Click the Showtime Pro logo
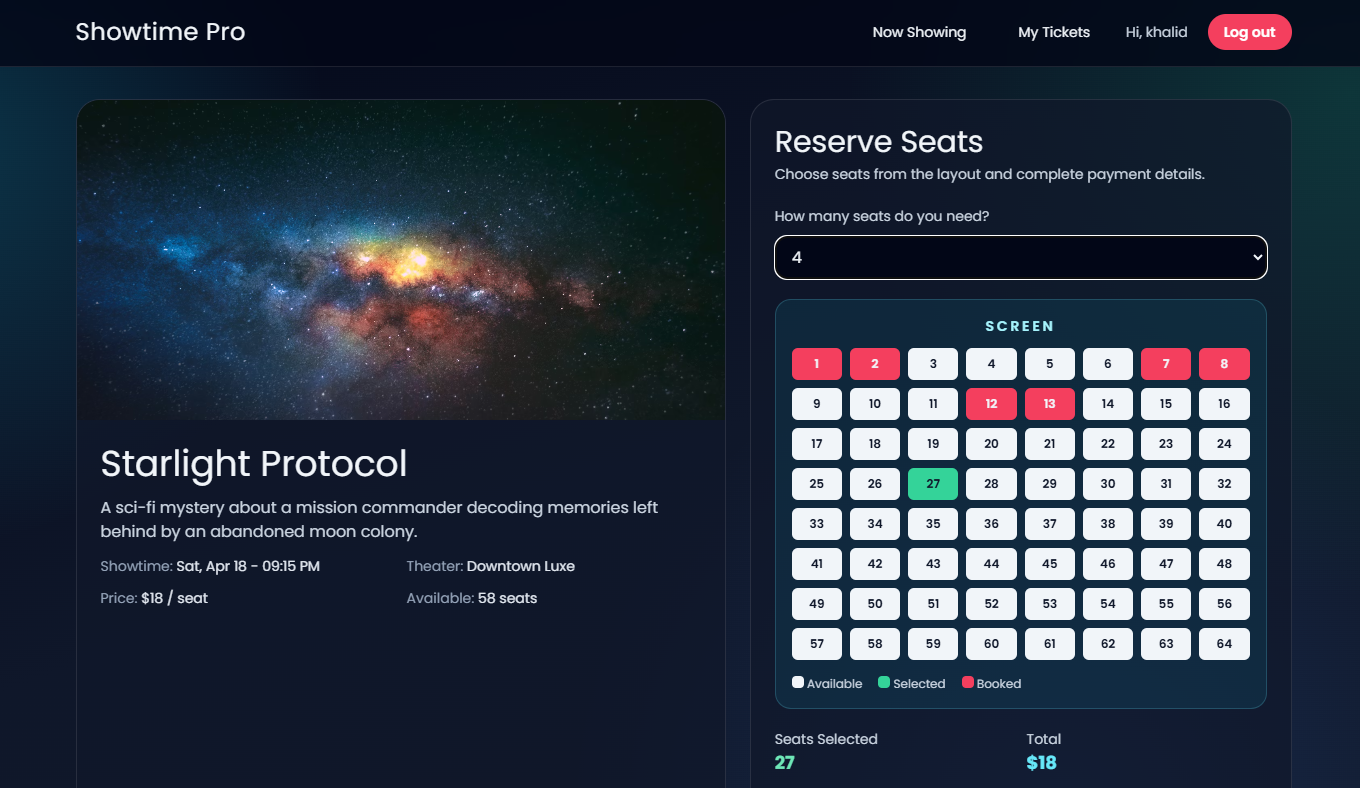Screen dimensions: 1360x788 pos(160,31)
